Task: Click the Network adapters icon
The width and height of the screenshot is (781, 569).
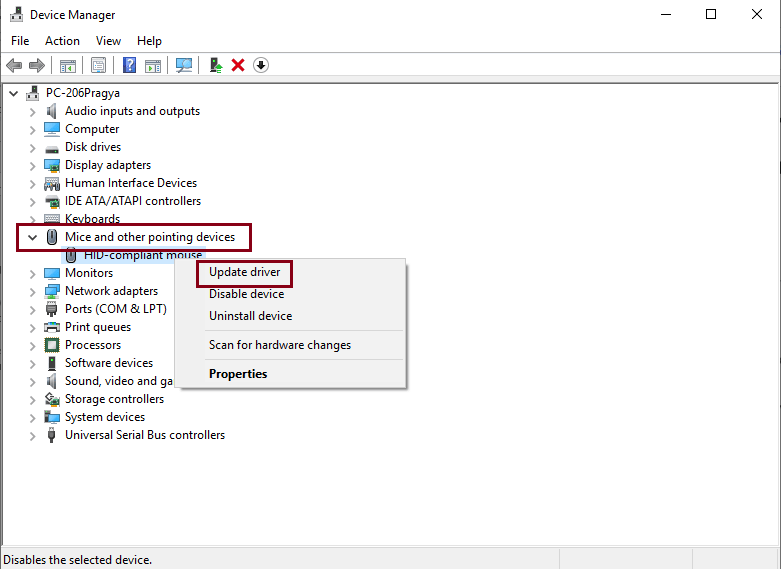Action: (52, 291)
